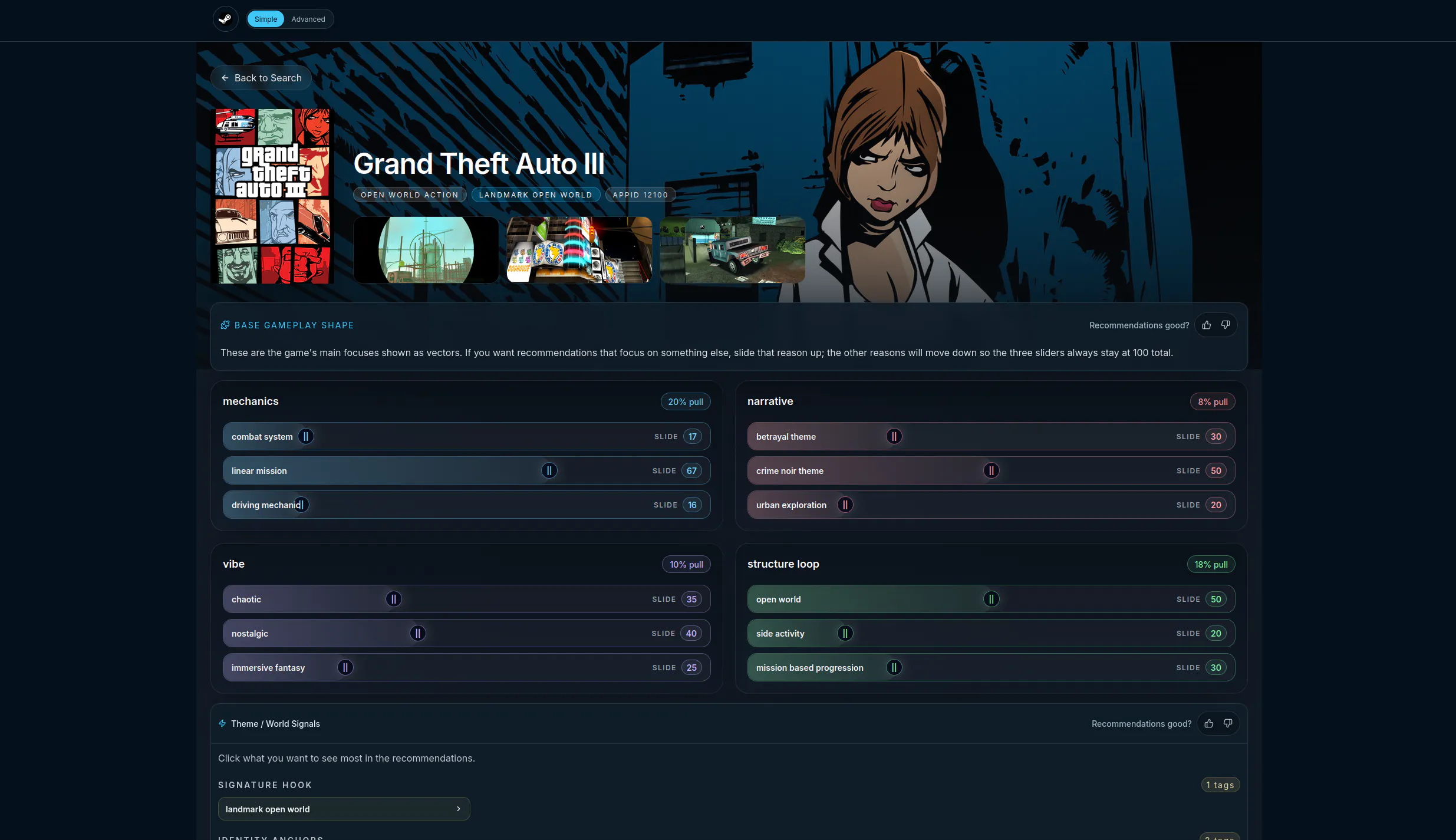Screen dimensions: 1456x840
Task: Go back using Back to Search button
Action: [261, 78]
